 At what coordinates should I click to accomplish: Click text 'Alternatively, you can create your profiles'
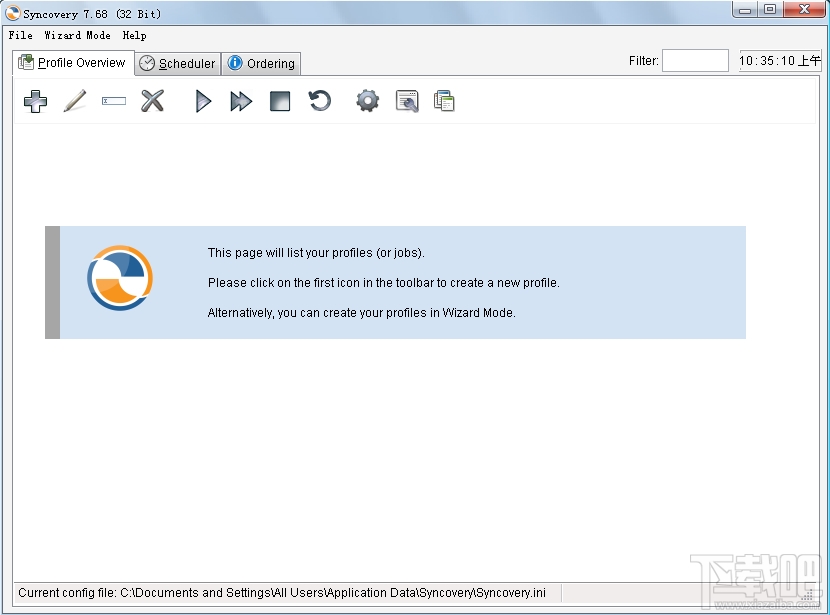[x=362, y=313]
